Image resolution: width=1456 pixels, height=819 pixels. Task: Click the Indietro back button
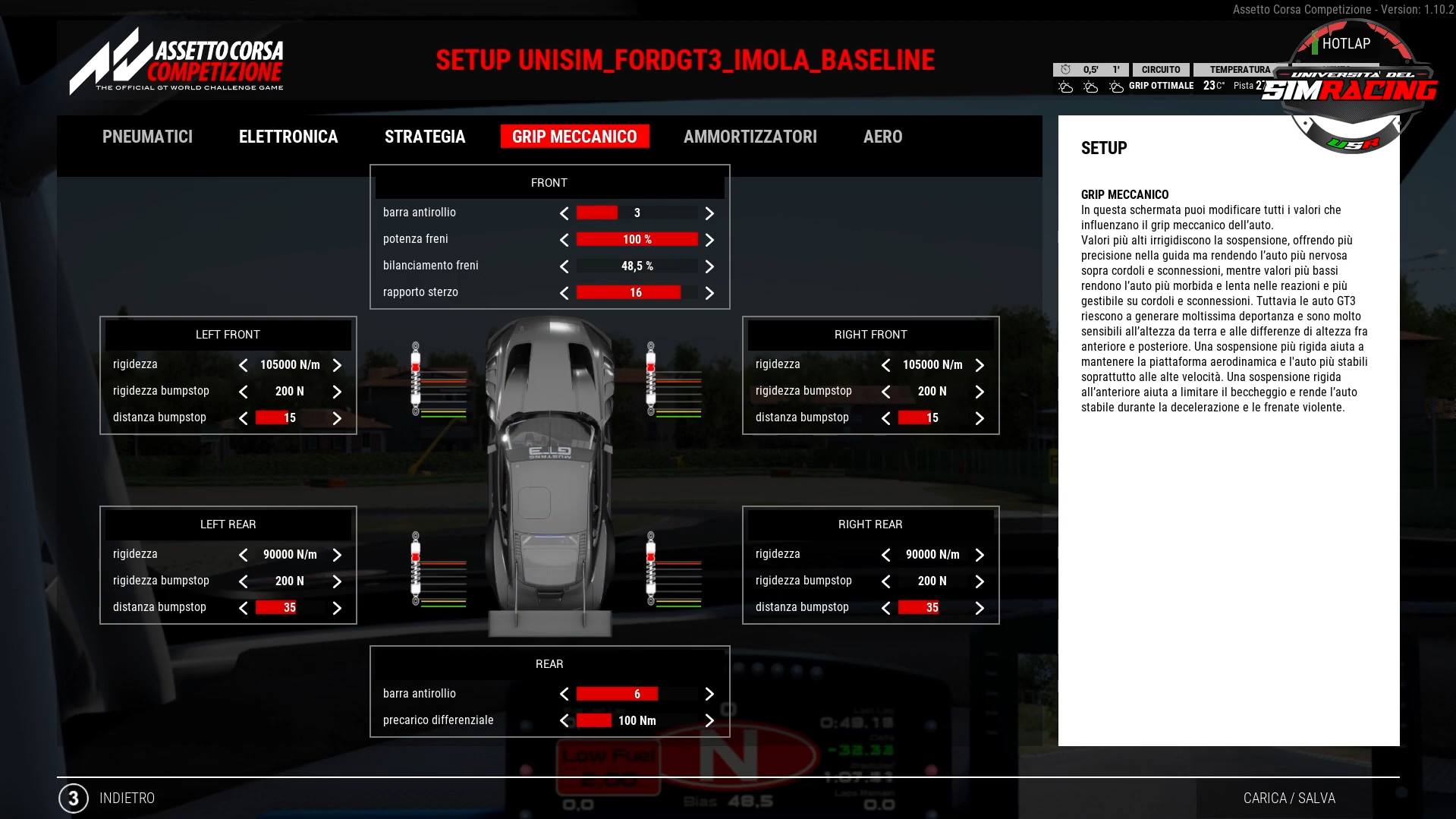[x=126, y=798]
